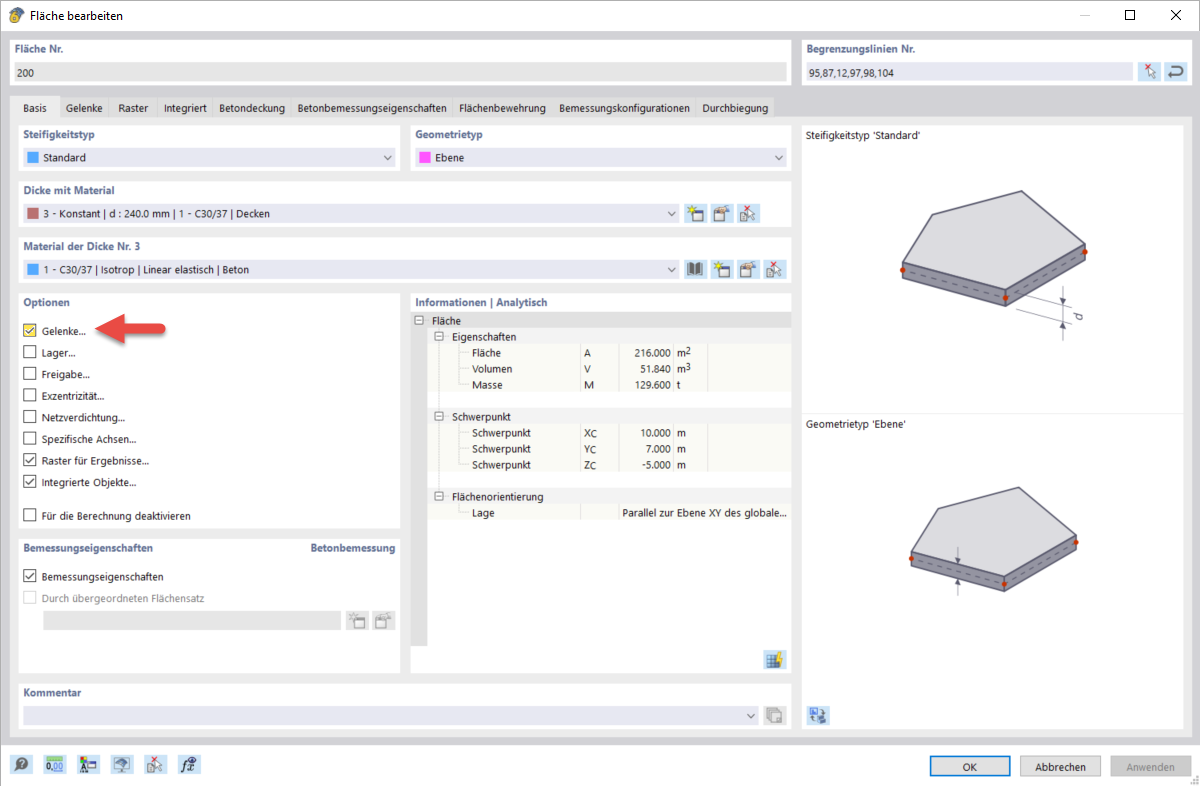The width and height of the screenshot is (1200, 786).
Task: Open the Steifigkeitstyp dropdown
Action: pyautogui.click(x=388, y=158)
